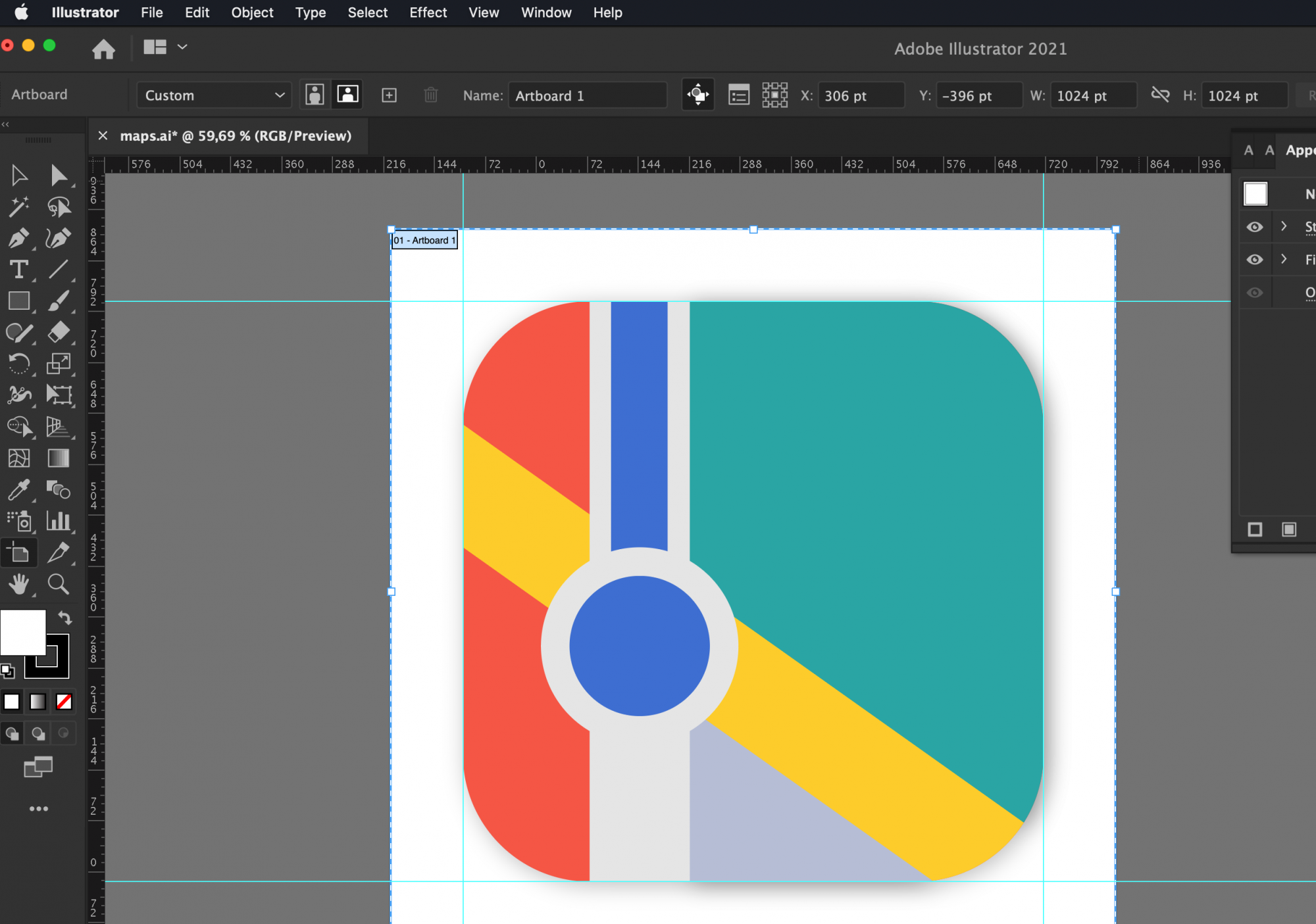Choose the Magic Wand tool

coord(19,207)
